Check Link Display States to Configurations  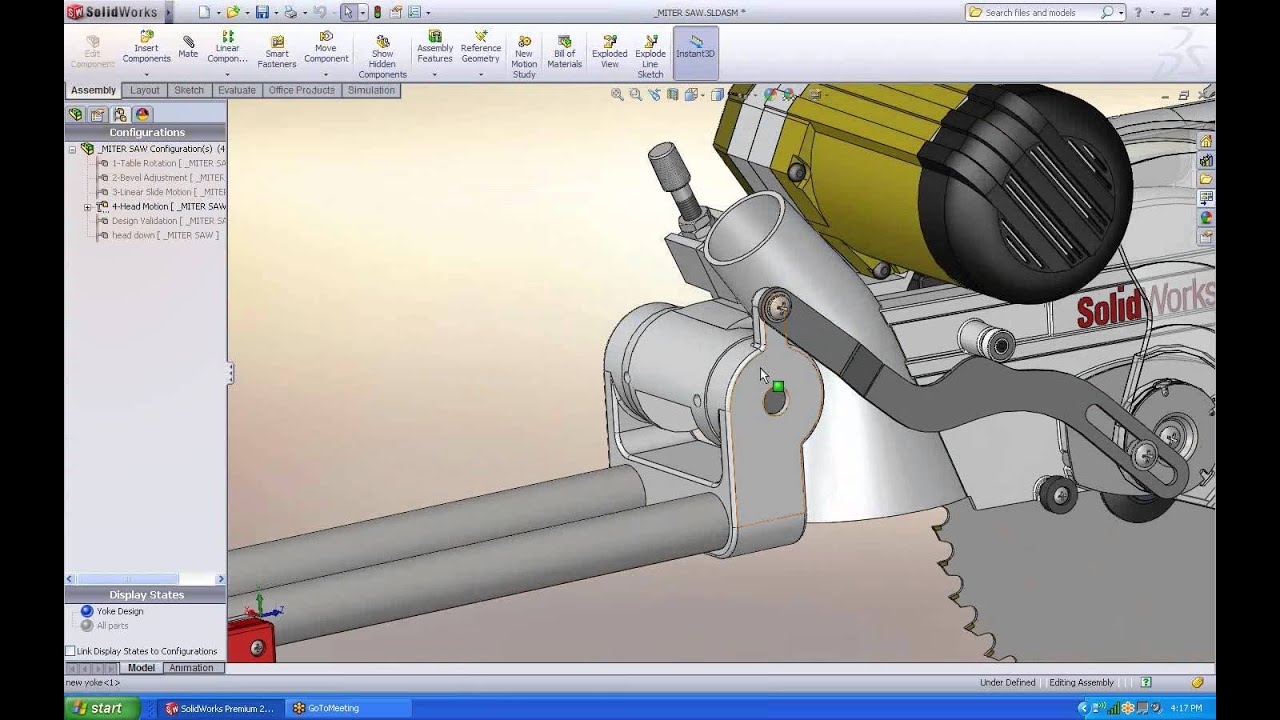point(70,651)
